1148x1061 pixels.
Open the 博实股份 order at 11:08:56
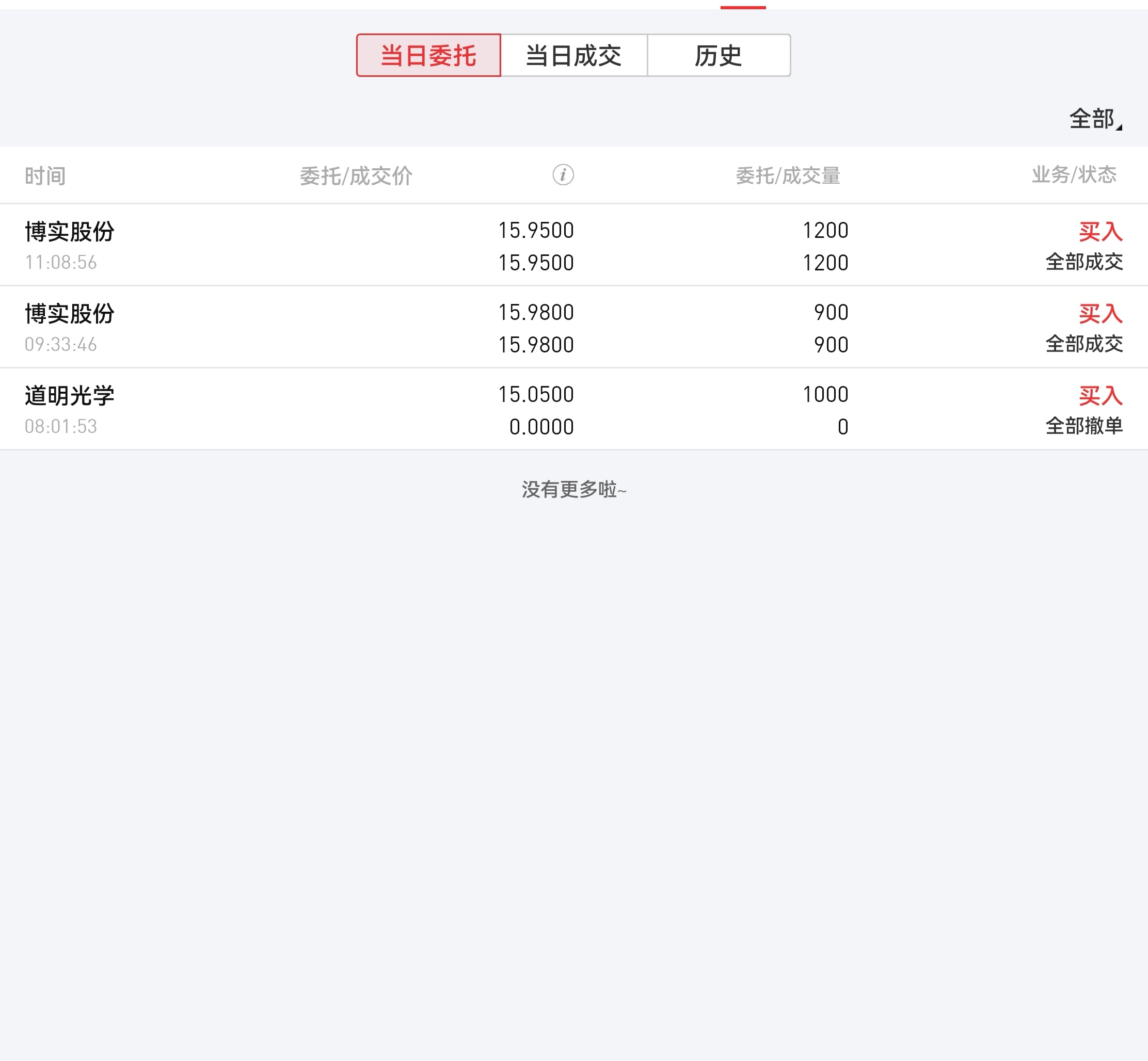tap(70, 232)
